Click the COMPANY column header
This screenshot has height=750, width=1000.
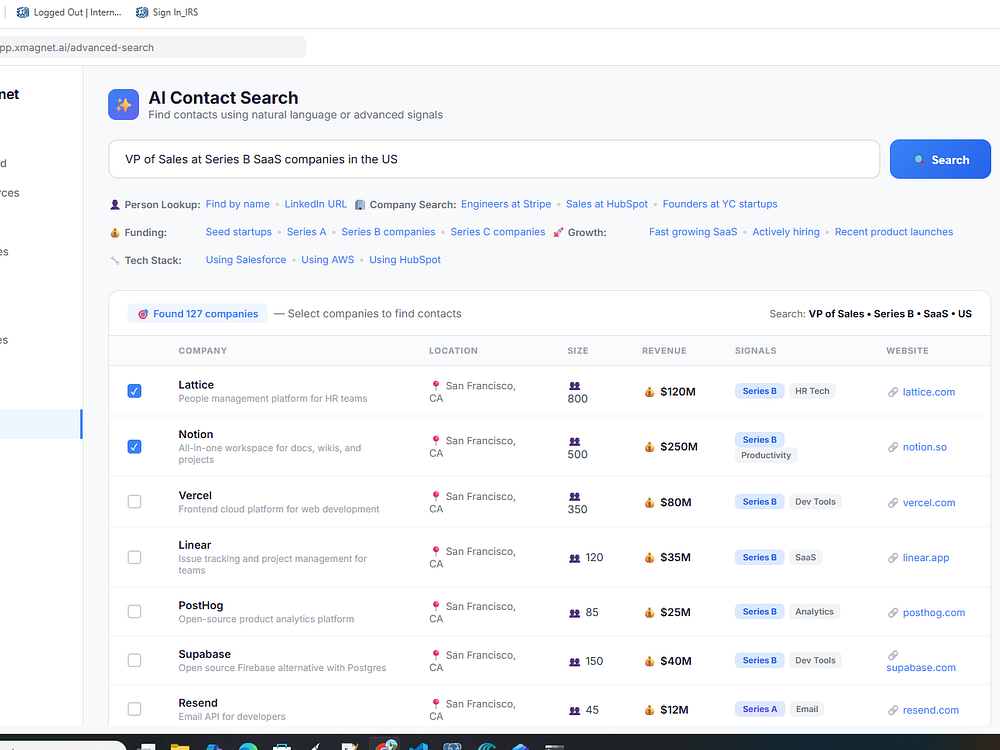203,351
